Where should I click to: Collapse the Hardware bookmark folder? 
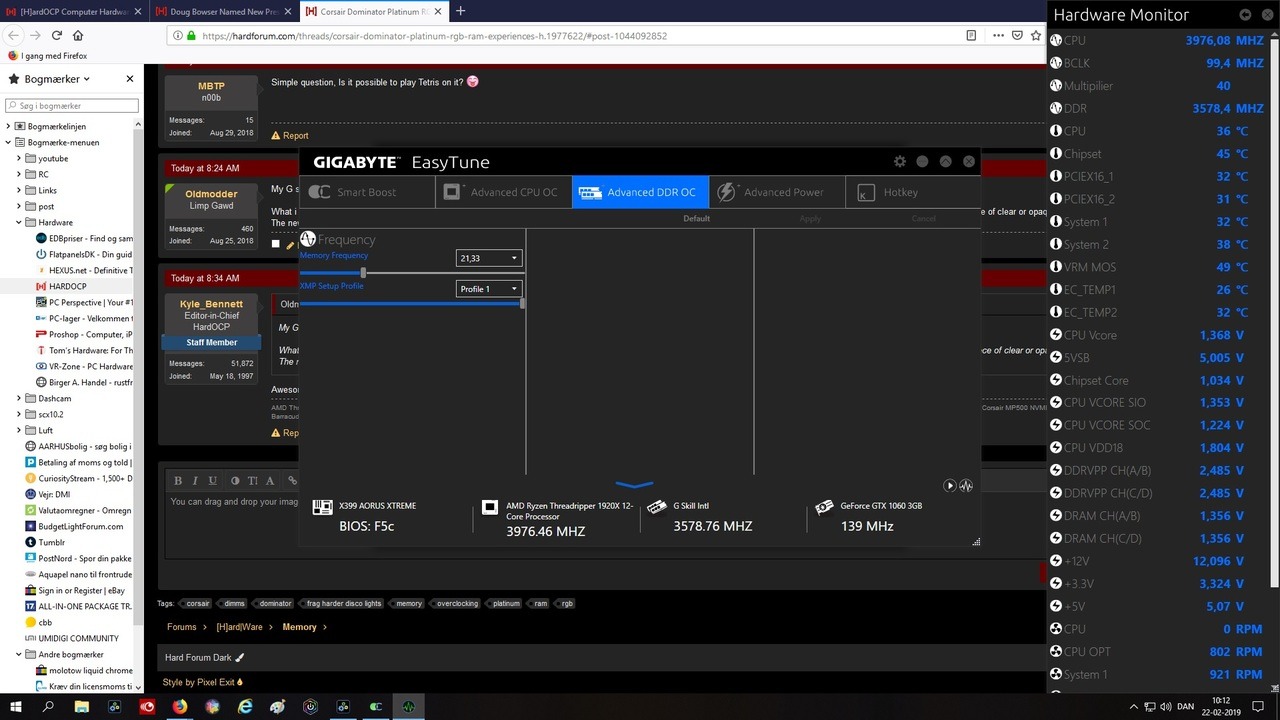coord(18,222)
